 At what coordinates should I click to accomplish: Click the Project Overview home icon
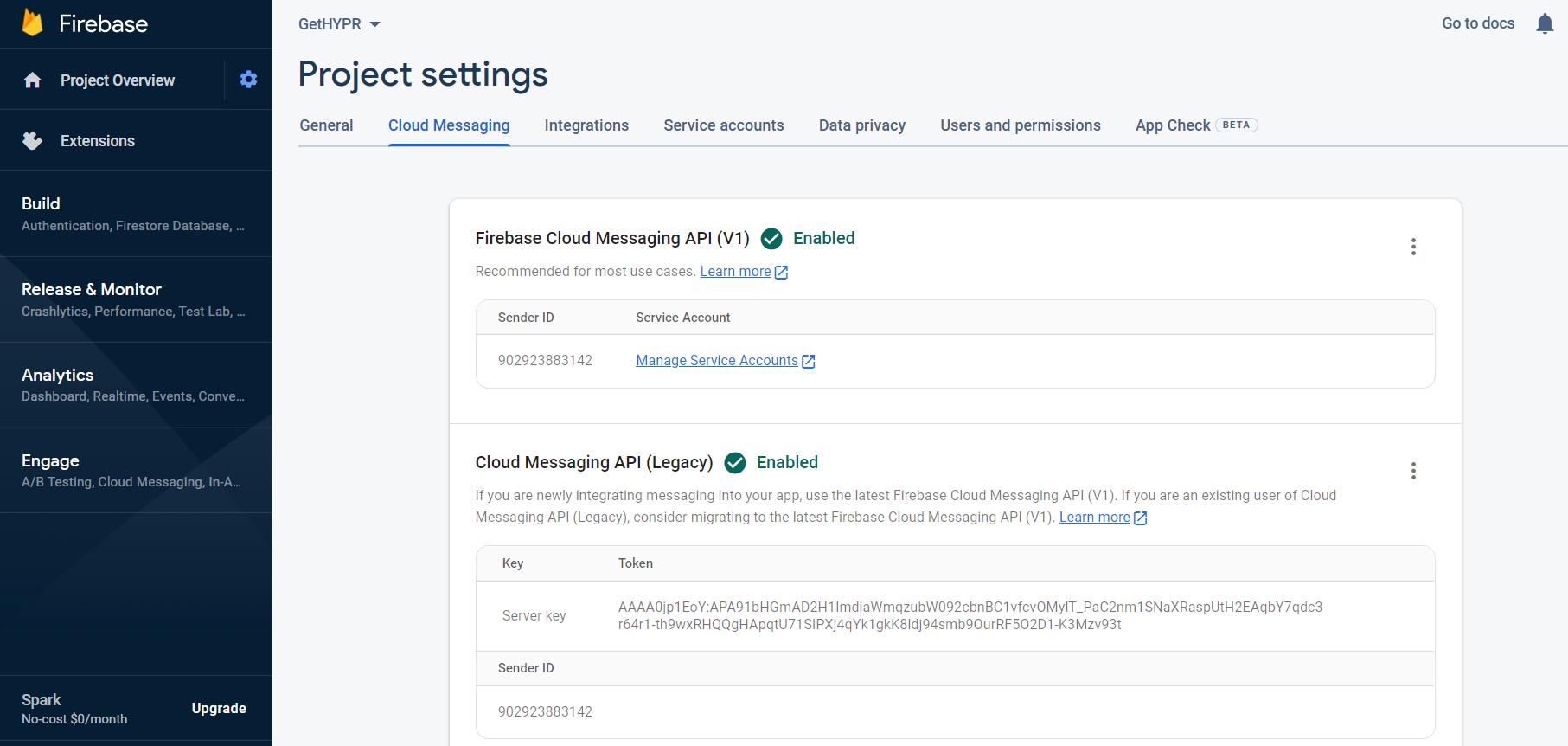tap(33, 80)
